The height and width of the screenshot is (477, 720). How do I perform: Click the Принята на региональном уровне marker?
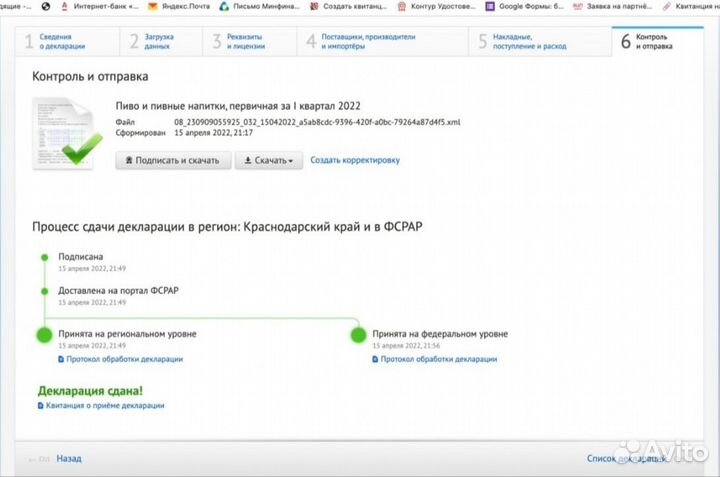pos(45,335)
